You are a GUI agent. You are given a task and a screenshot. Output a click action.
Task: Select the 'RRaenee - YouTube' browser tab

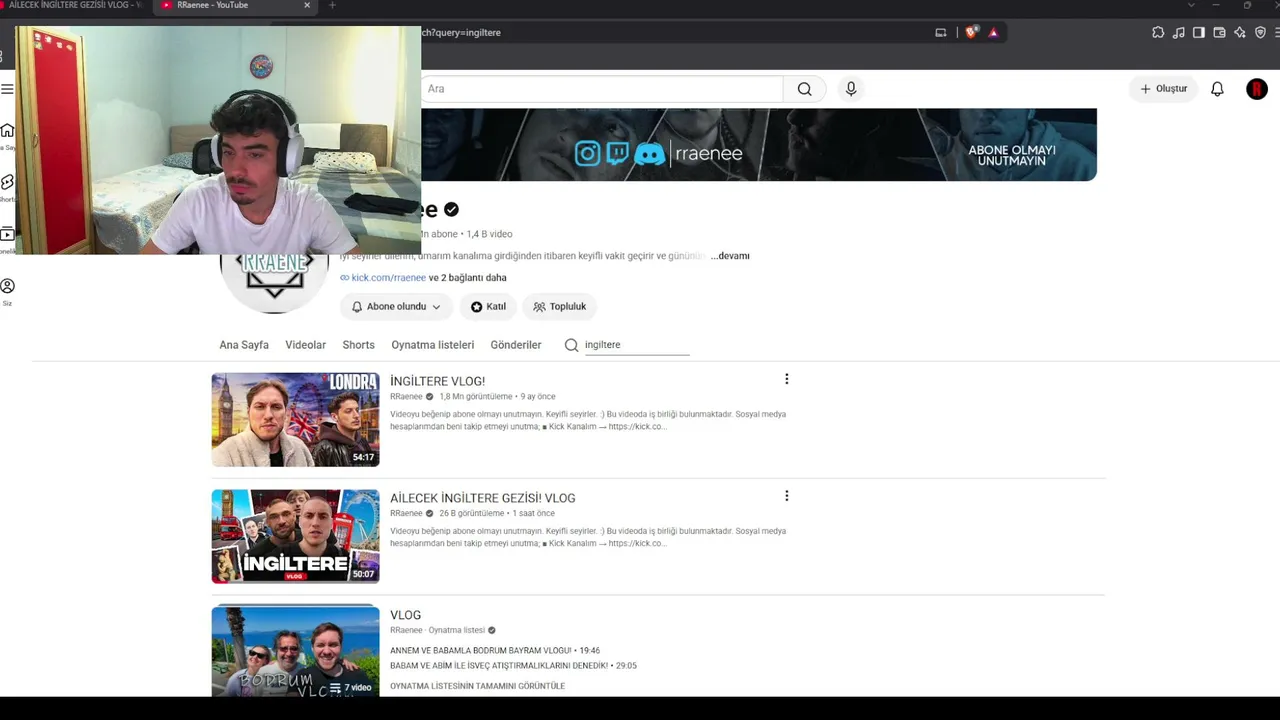(x=235, y=6)
